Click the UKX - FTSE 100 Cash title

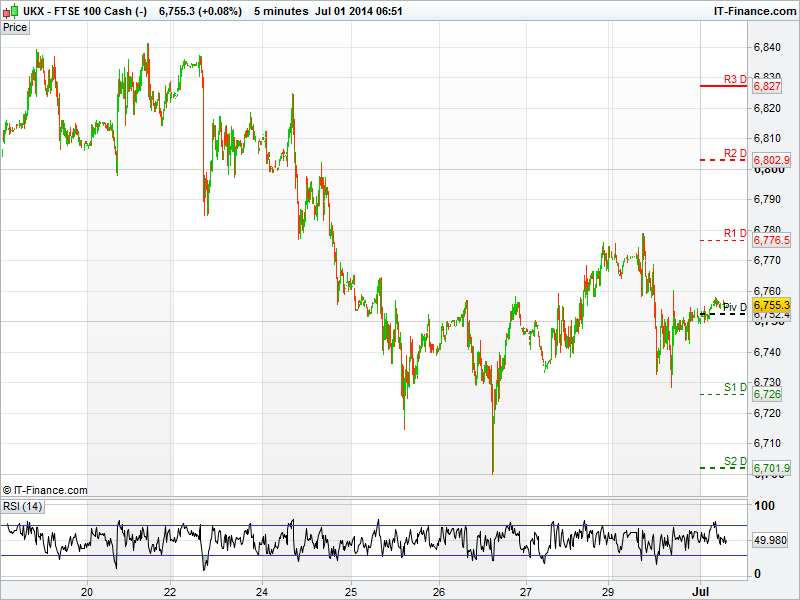point(86,10)
